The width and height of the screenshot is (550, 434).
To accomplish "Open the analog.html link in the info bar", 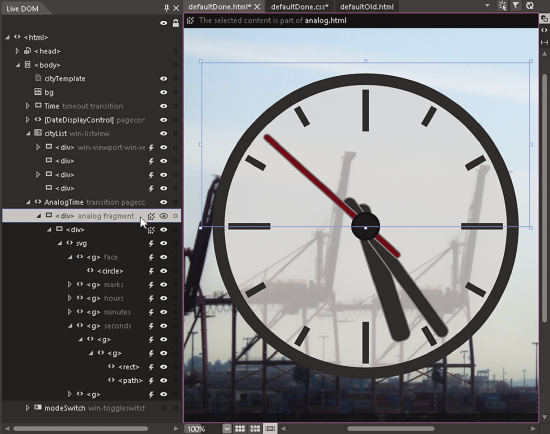I will (325, 20).
